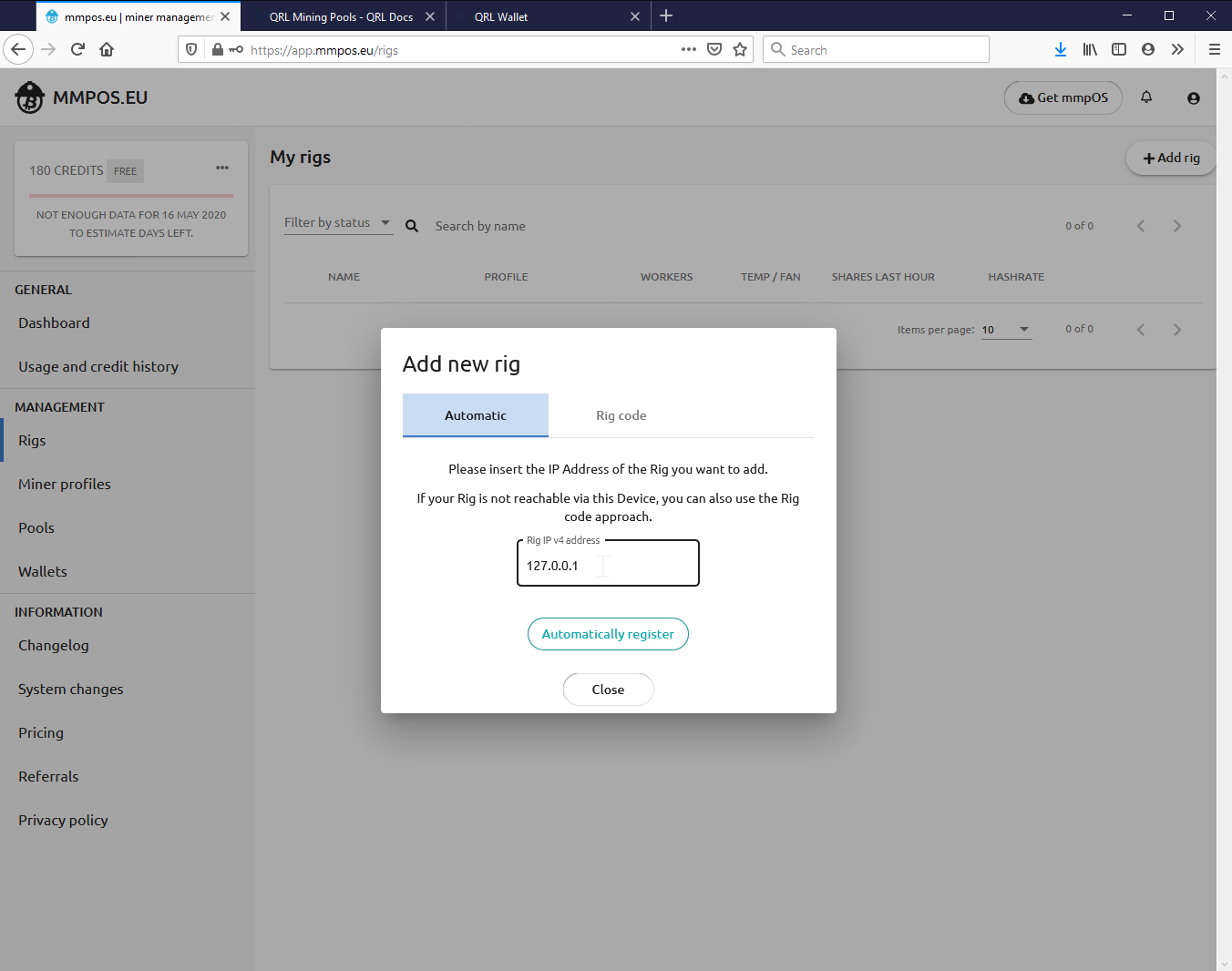
Task: Open Pools in the sidebar
Action: pyautogui.click(x=36, y=528)
